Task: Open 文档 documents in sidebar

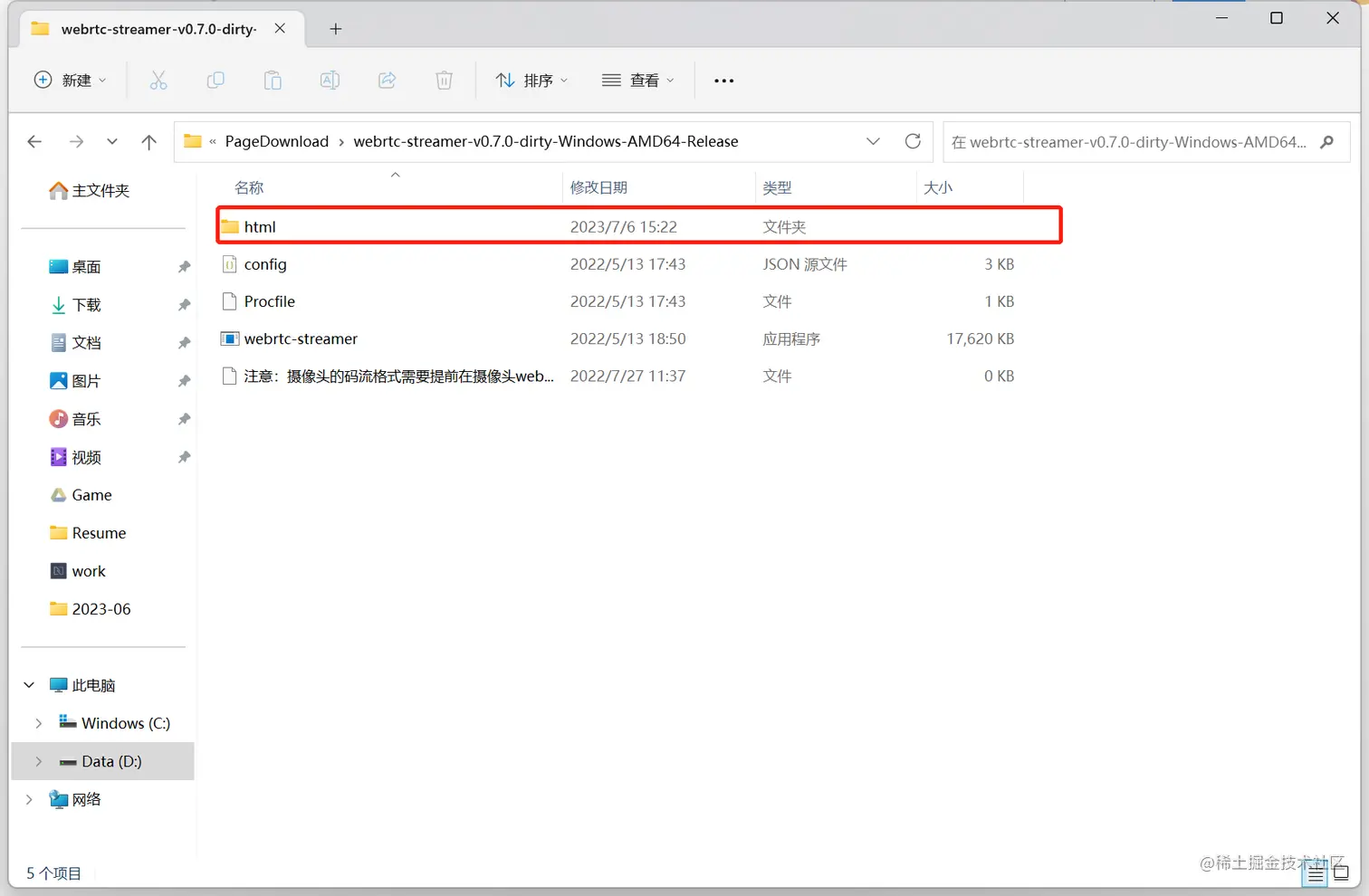Action: click(74, 343)
